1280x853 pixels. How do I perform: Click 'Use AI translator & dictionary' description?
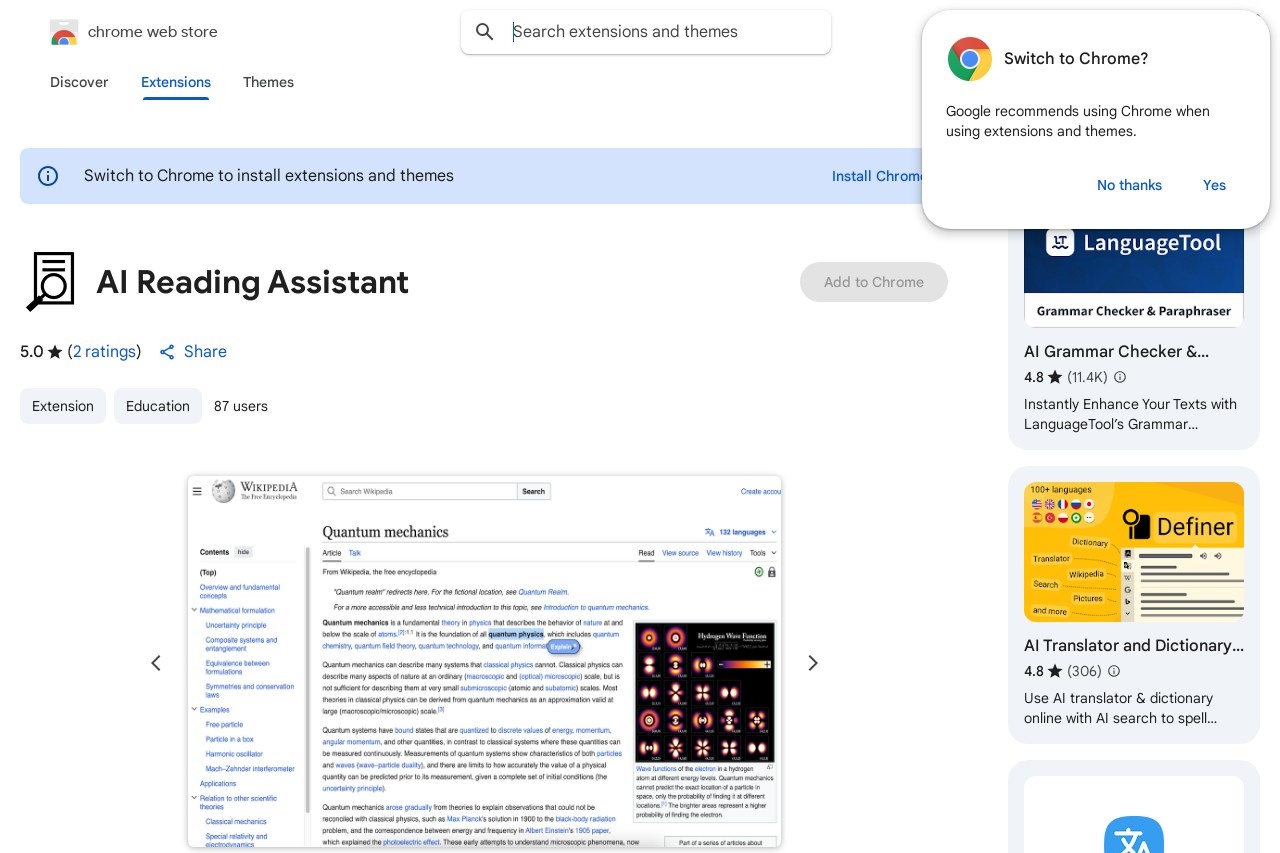(1121, 708)
